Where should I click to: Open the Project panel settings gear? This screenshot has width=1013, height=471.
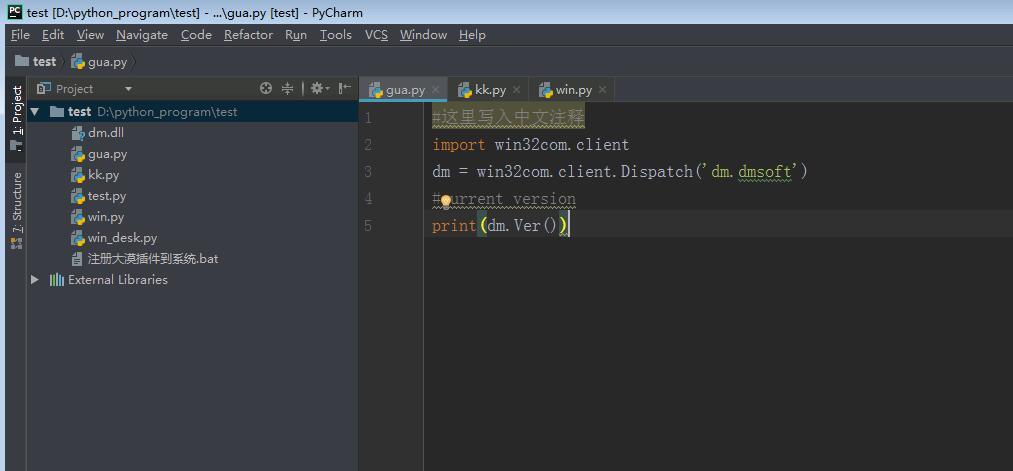click(x=317, y=88)
